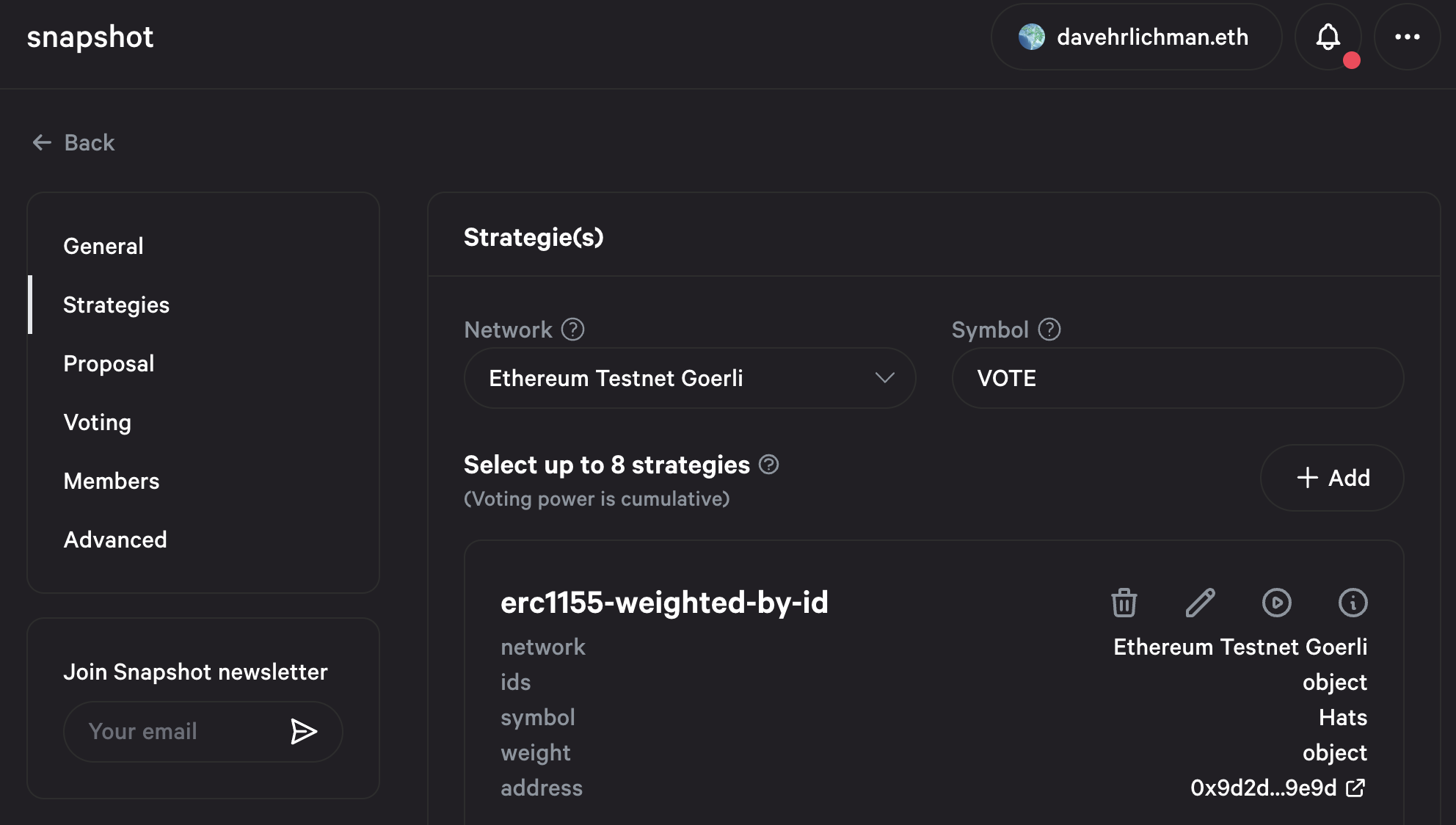This screenshot has height=825, width=1456.
Task: Open davehrlichman.eth account button
Action: [x=1136, y=37]
